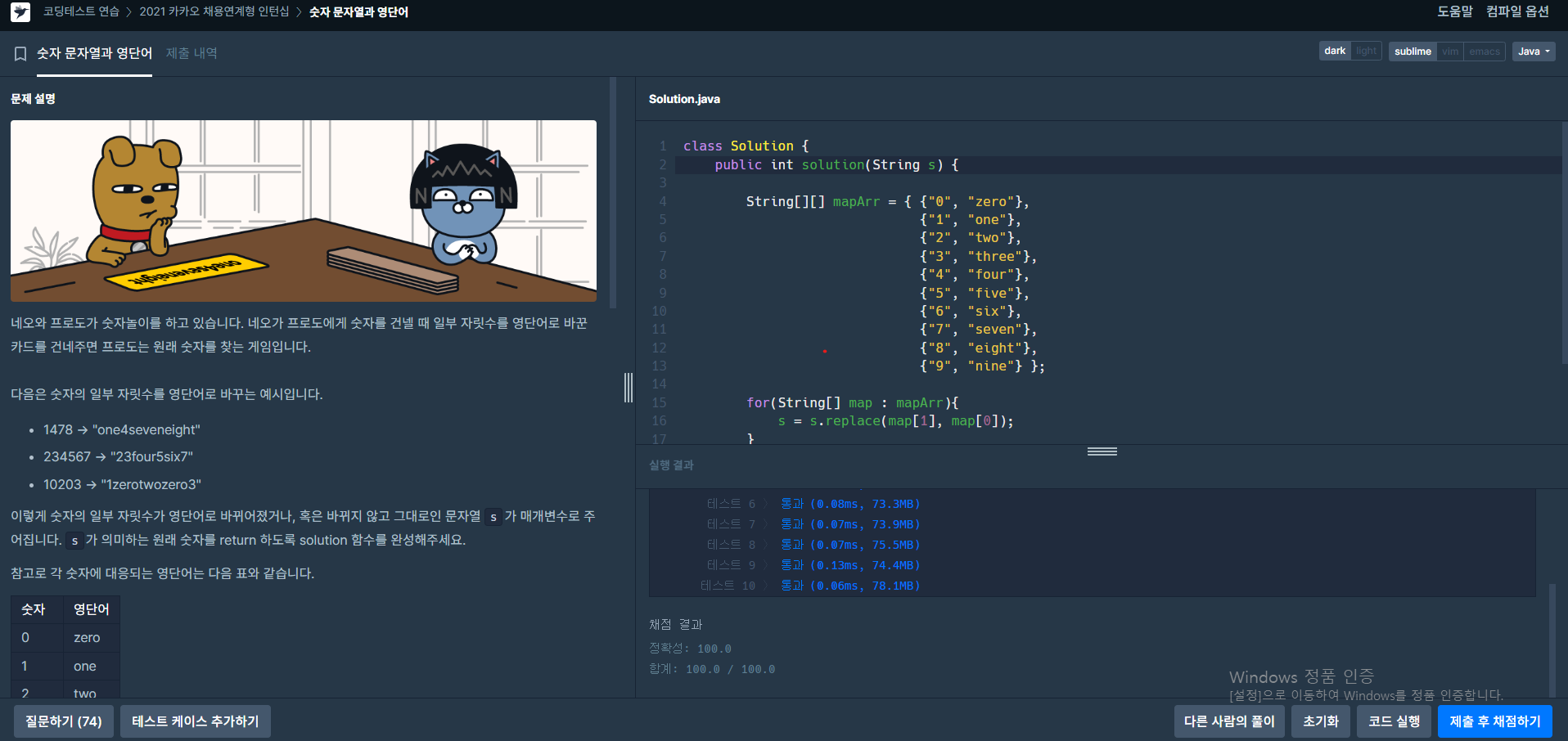The width and height of the screenshot is (1568, 741).
Task: Click 테스트 8 result row
Action: 813,545
